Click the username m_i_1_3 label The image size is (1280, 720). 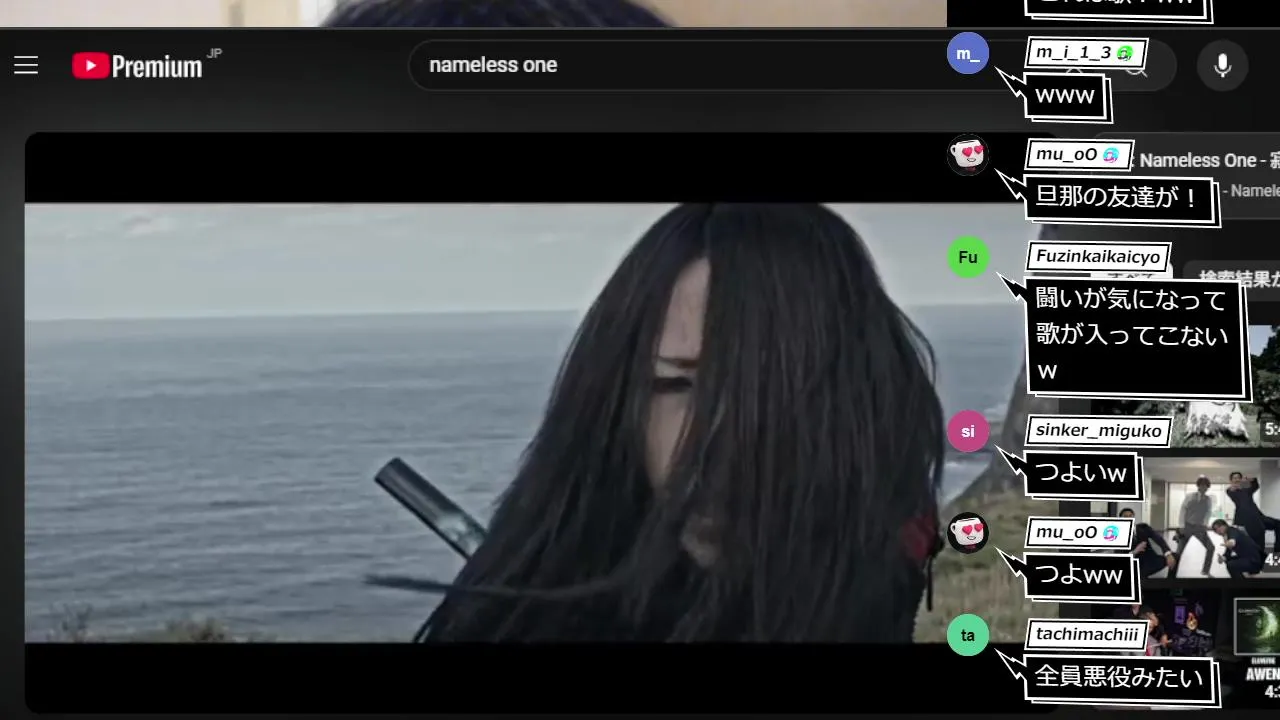click(1085, 53)
